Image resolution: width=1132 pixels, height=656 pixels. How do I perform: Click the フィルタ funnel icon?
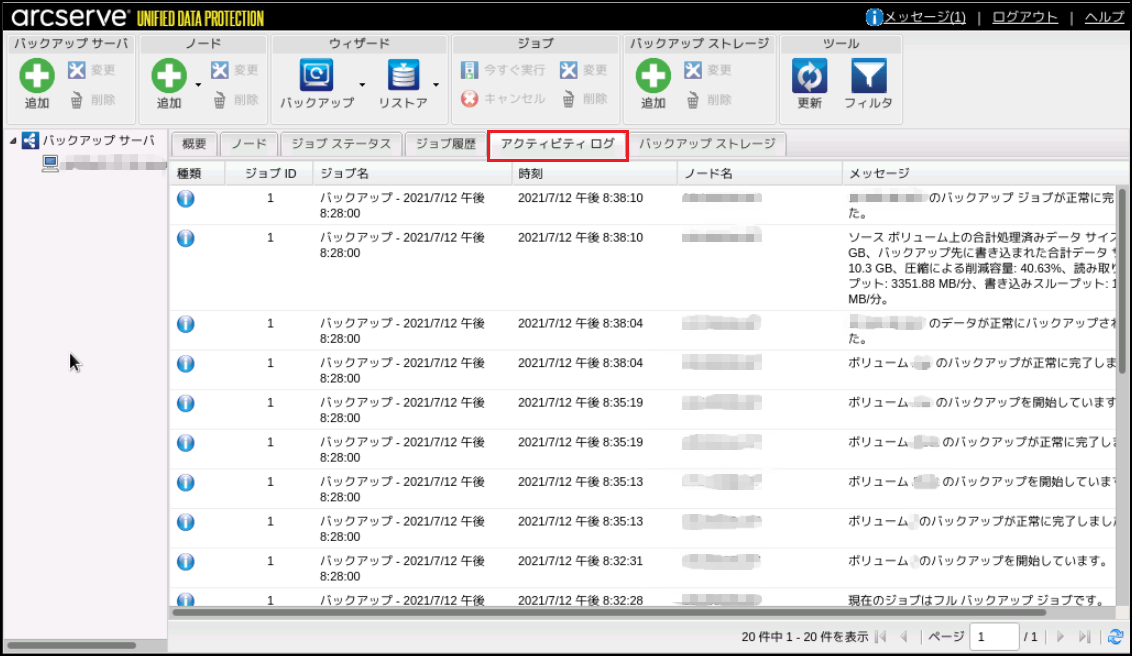(868, 77)
